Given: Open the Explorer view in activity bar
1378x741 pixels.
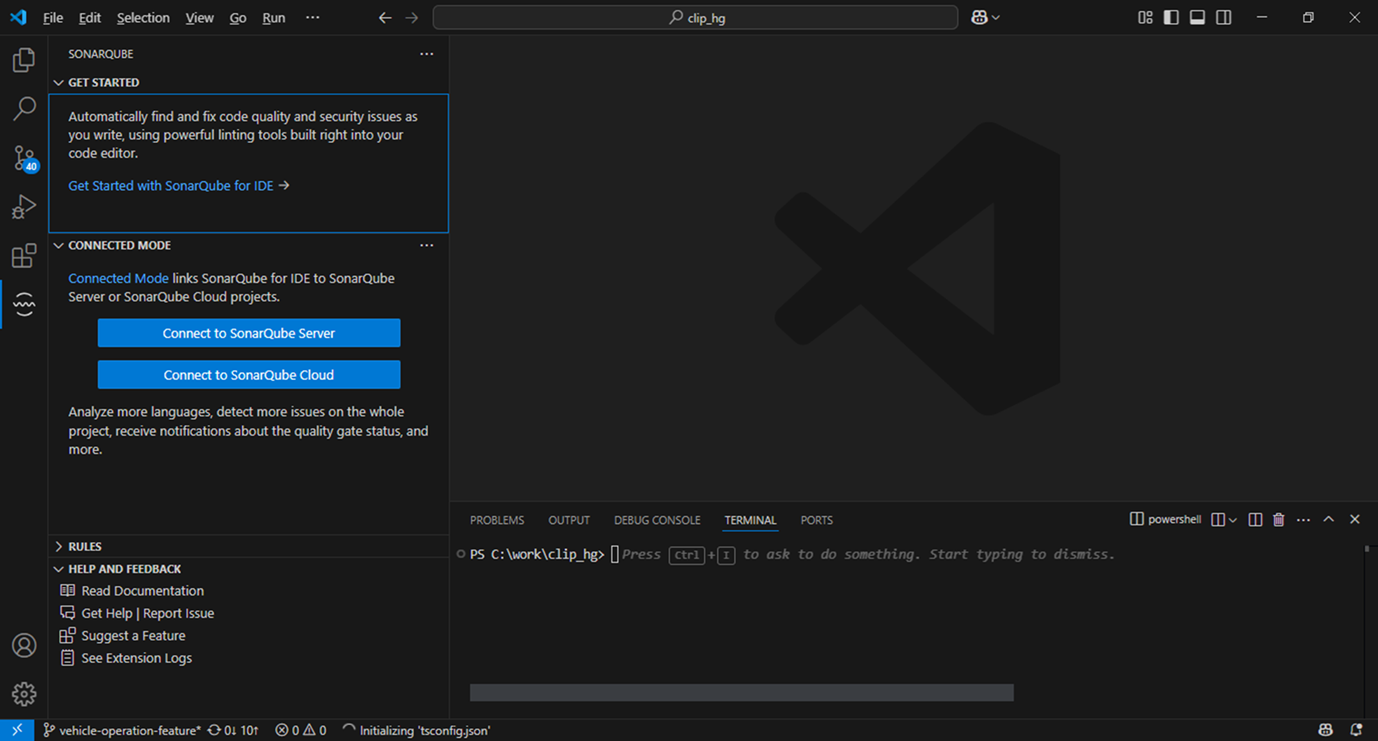Looking at the screenshot, I should point(24,60).
